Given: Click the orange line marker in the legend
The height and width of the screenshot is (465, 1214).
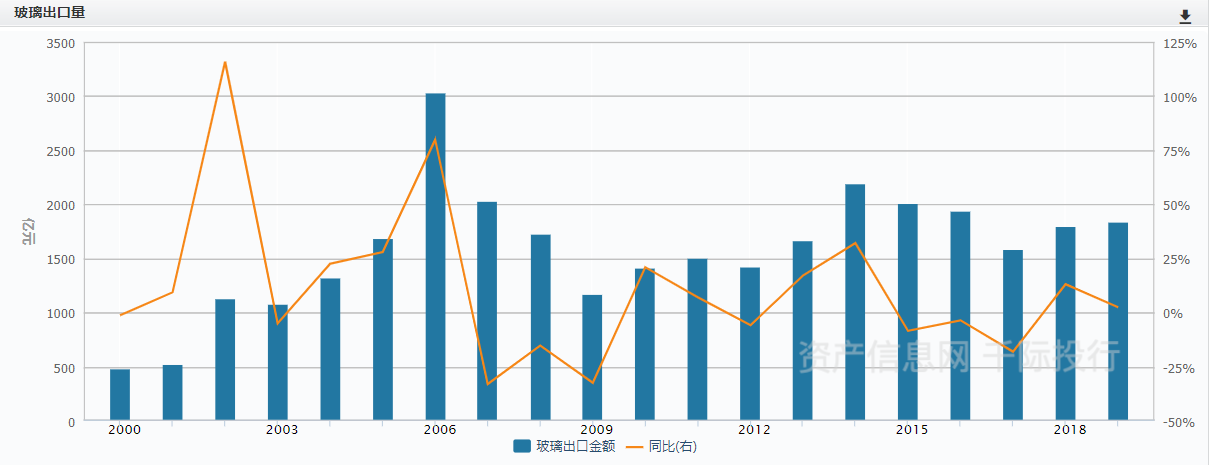Looking at the screenshot, I should pyautogui.click(x=634, y=446).
